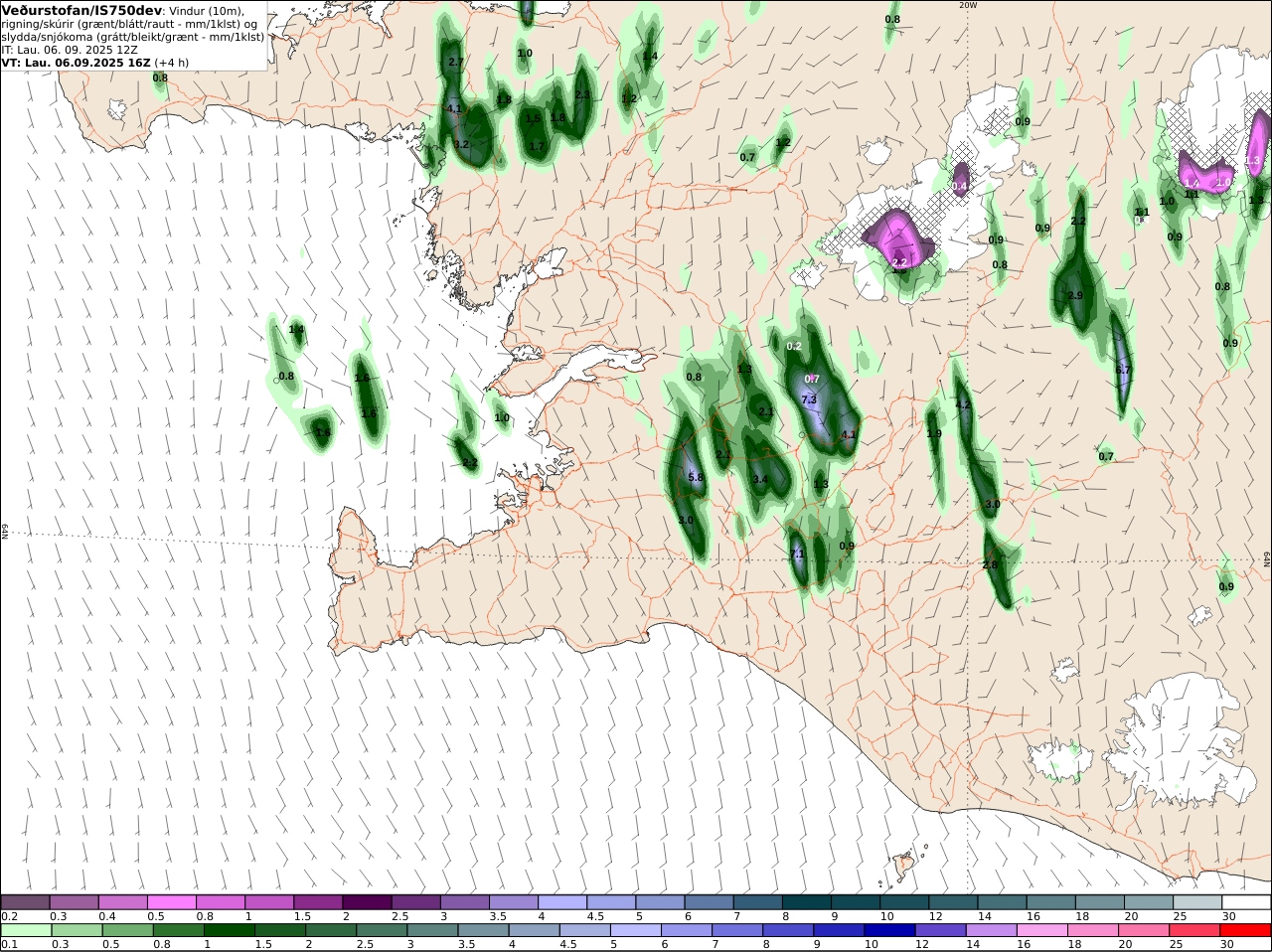The height and width of the screenshot is (952, 1272).
Task: Click the rigning/skúrir legend description line
Action: point(129,24)
